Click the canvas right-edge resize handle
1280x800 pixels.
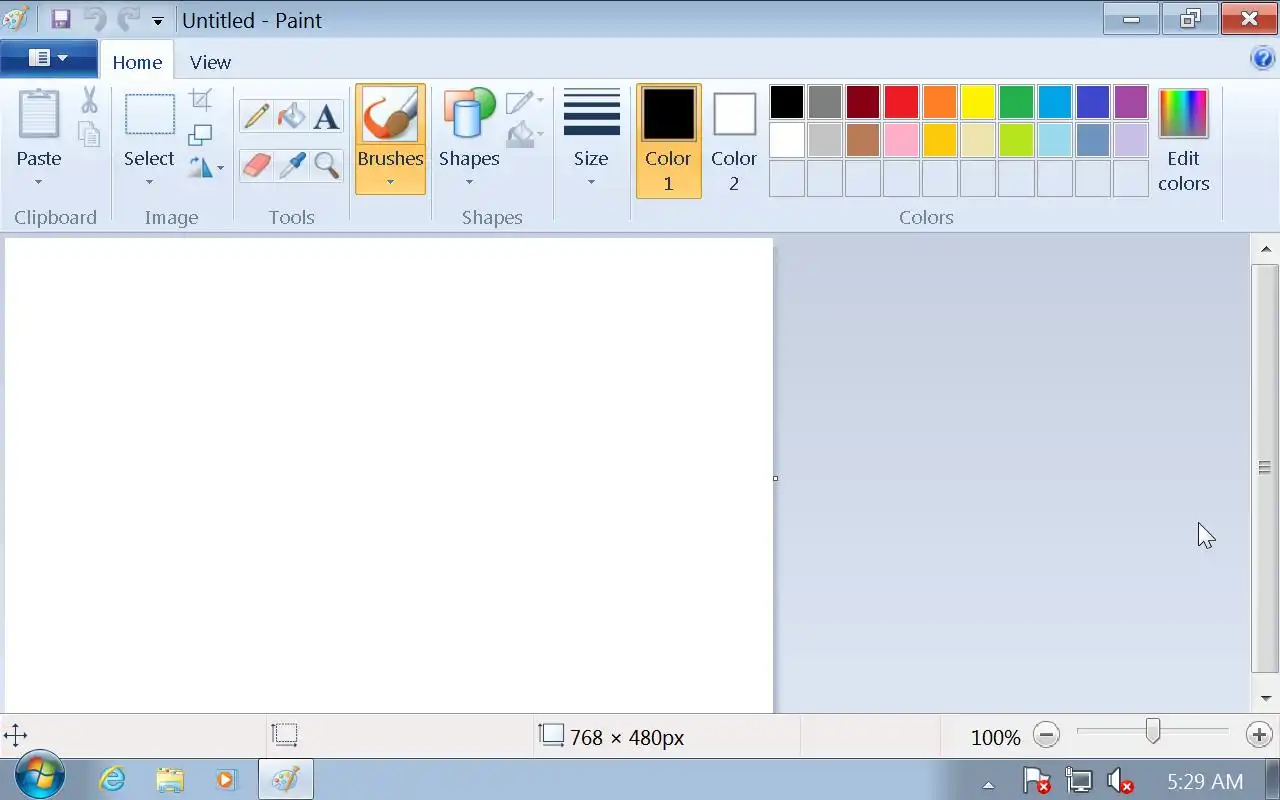(775, 478)
